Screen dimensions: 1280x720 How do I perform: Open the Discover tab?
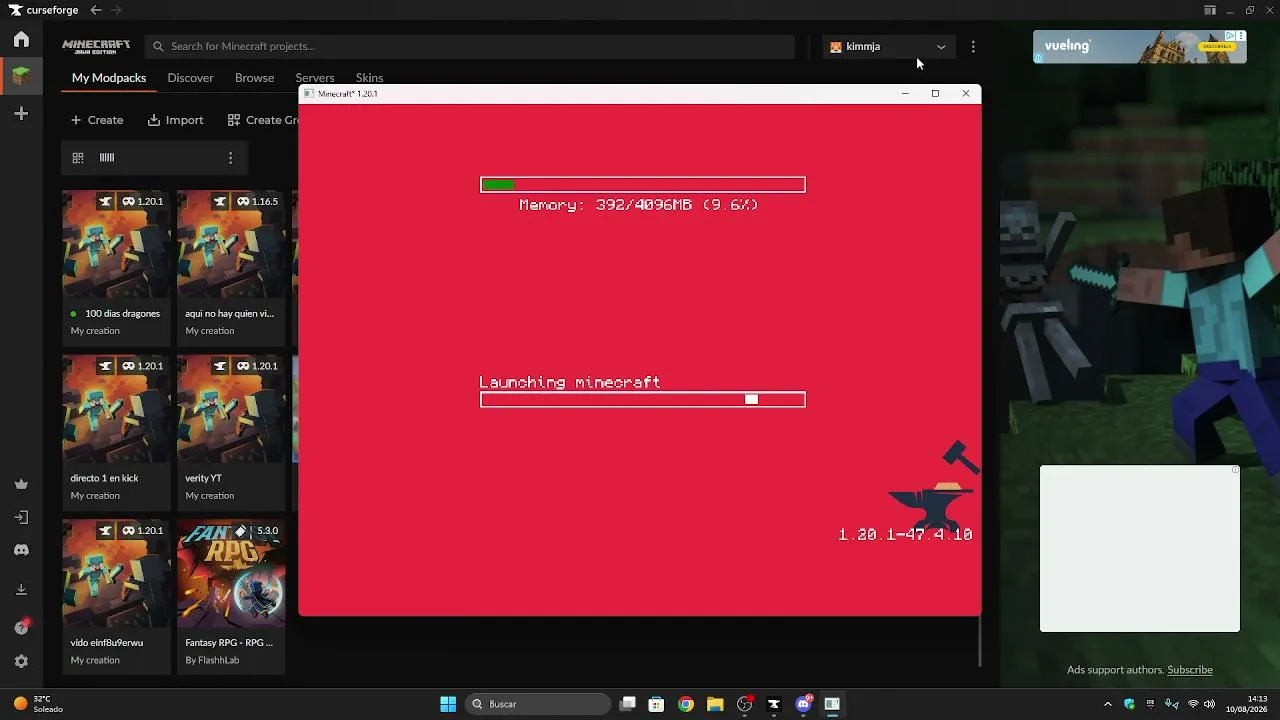[190, 78]
